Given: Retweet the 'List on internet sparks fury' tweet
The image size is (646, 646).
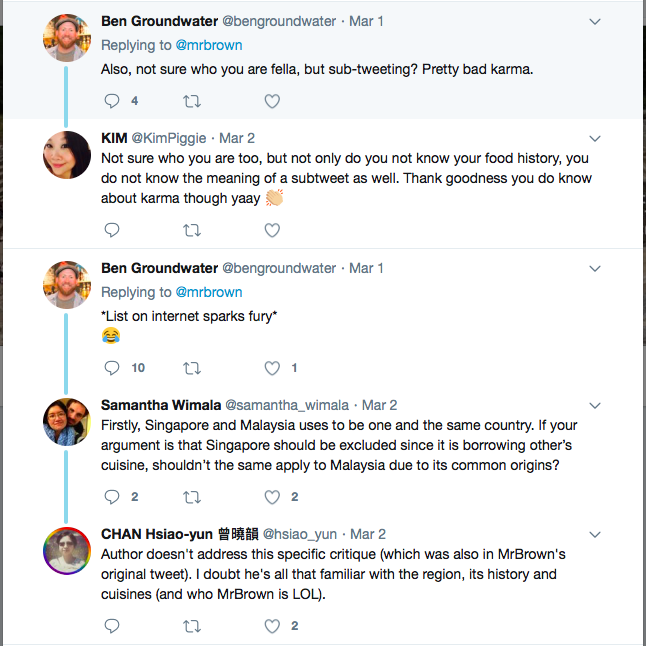Looking at the screenshot, I should tap(192, 367).
